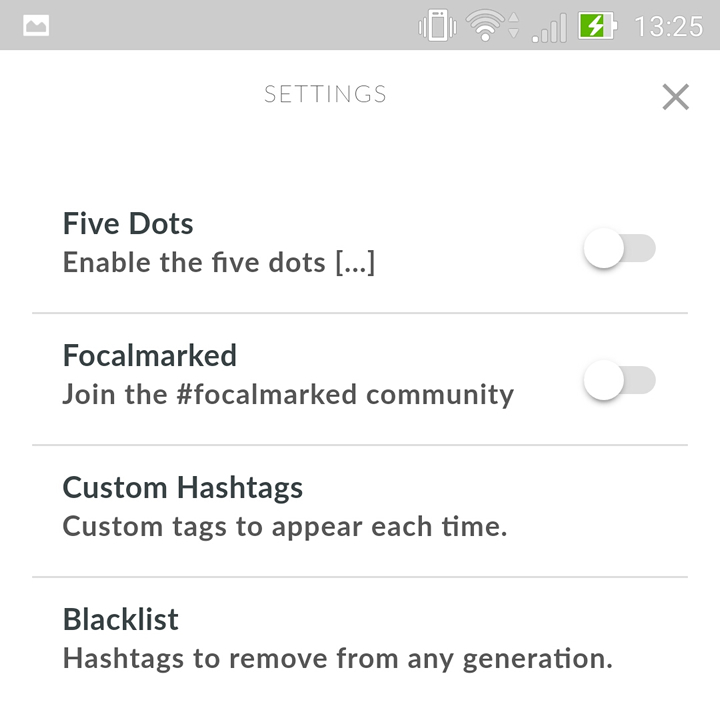Tap the vibrate mode icon
This screenshot has height=714, width=720.
point(437,26)
